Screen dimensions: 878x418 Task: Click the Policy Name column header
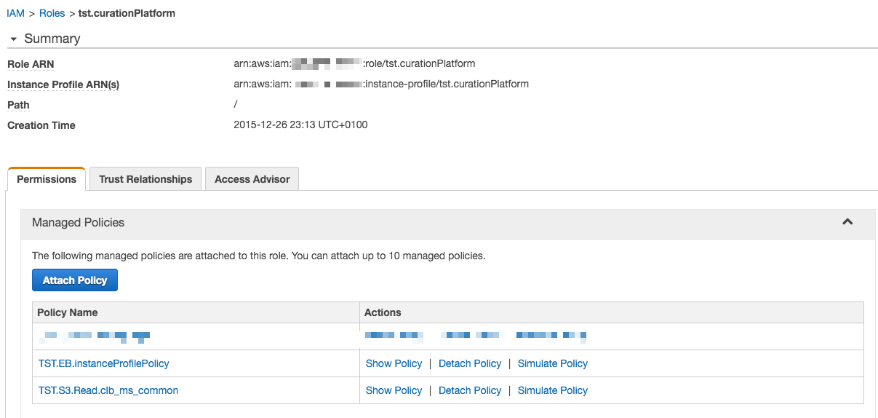67,313
